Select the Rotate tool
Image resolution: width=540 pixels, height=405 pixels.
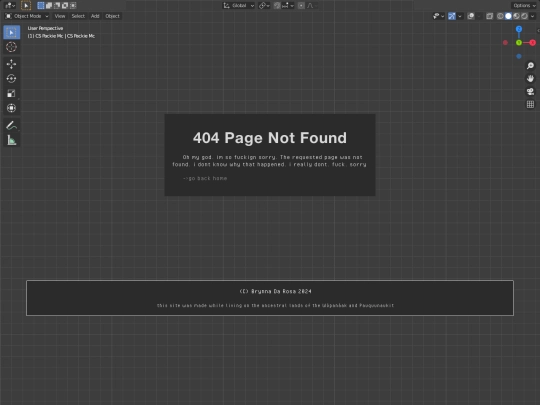[x=11, y=79]
